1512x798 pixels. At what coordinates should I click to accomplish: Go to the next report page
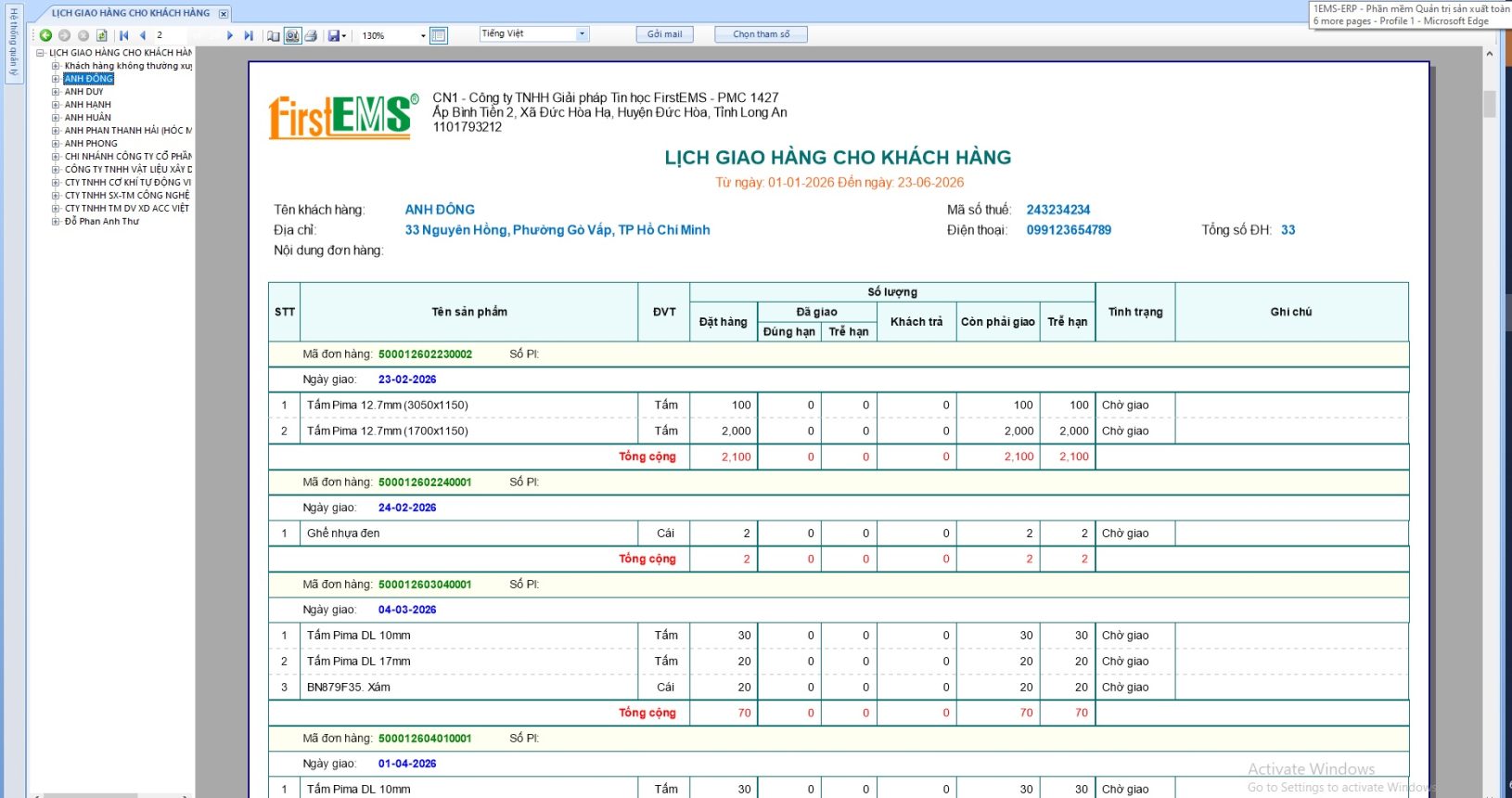click(230, 35)
